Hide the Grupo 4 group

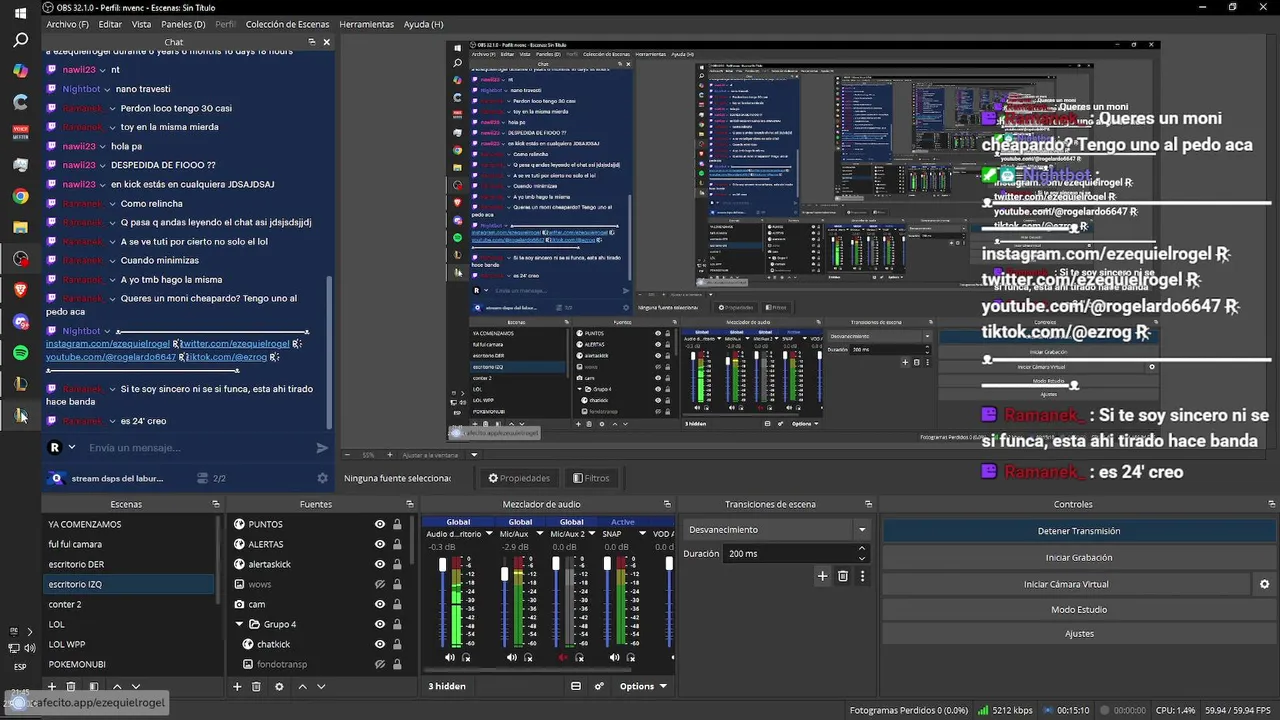coord(380,624)
